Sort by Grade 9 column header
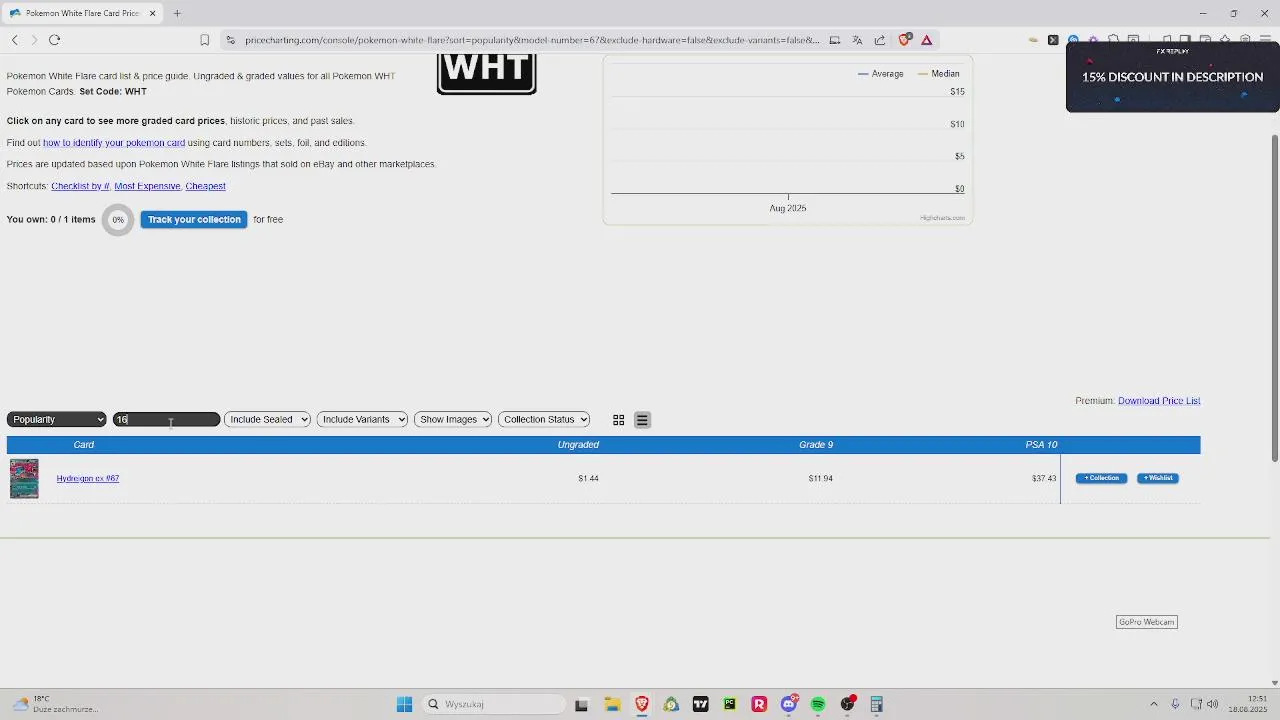 pos(816,445)
